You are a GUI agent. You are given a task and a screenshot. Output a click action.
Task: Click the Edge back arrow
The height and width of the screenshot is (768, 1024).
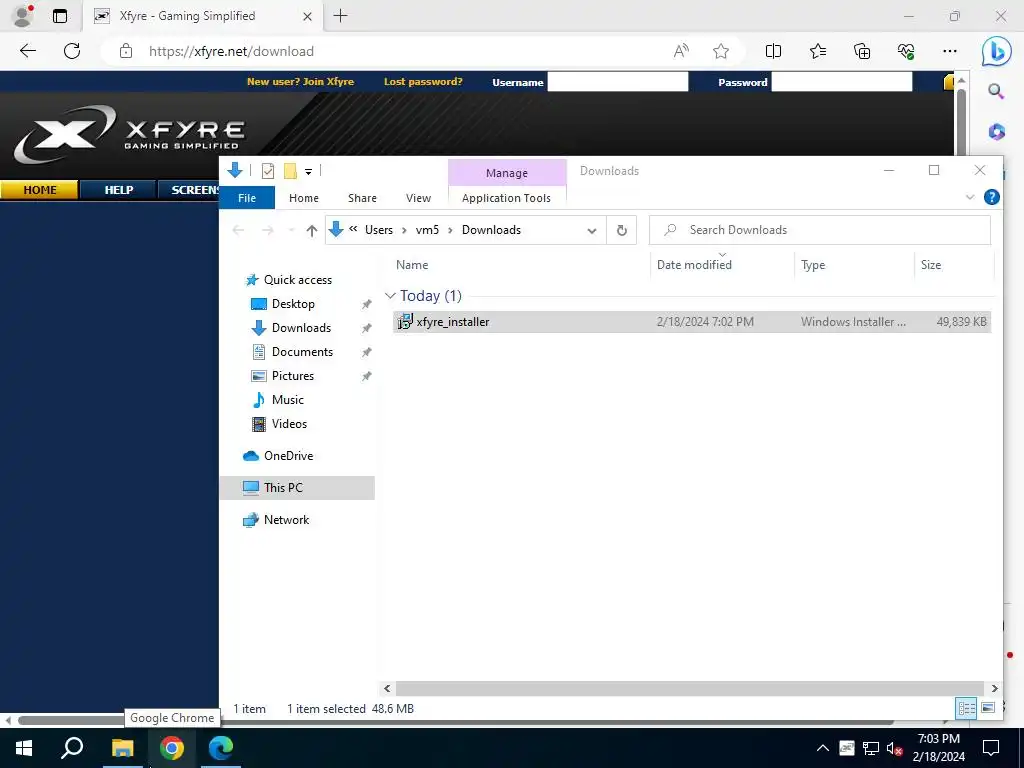tap(27, 51)
